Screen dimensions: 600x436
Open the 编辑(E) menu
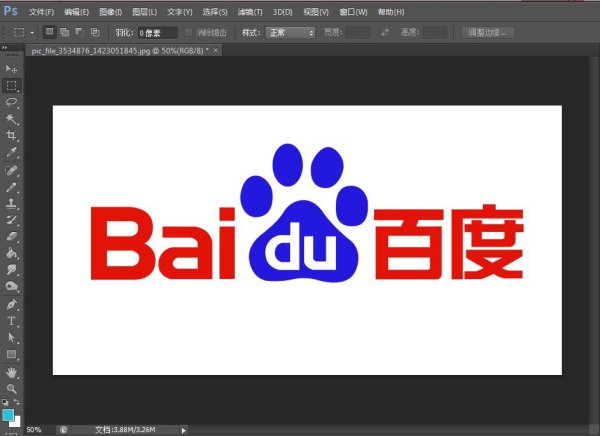coord(76,12)
